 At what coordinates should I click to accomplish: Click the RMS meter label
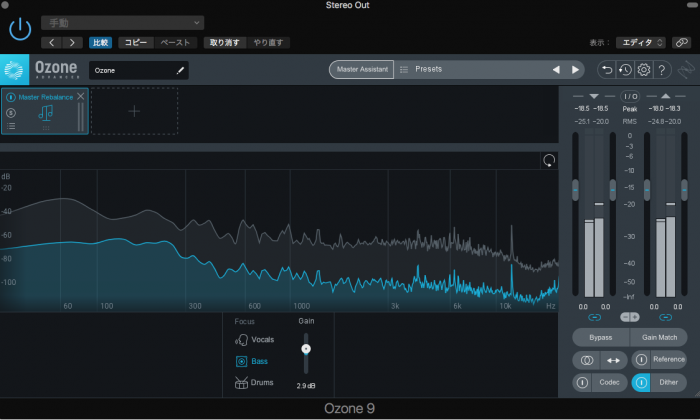[629, 121]
